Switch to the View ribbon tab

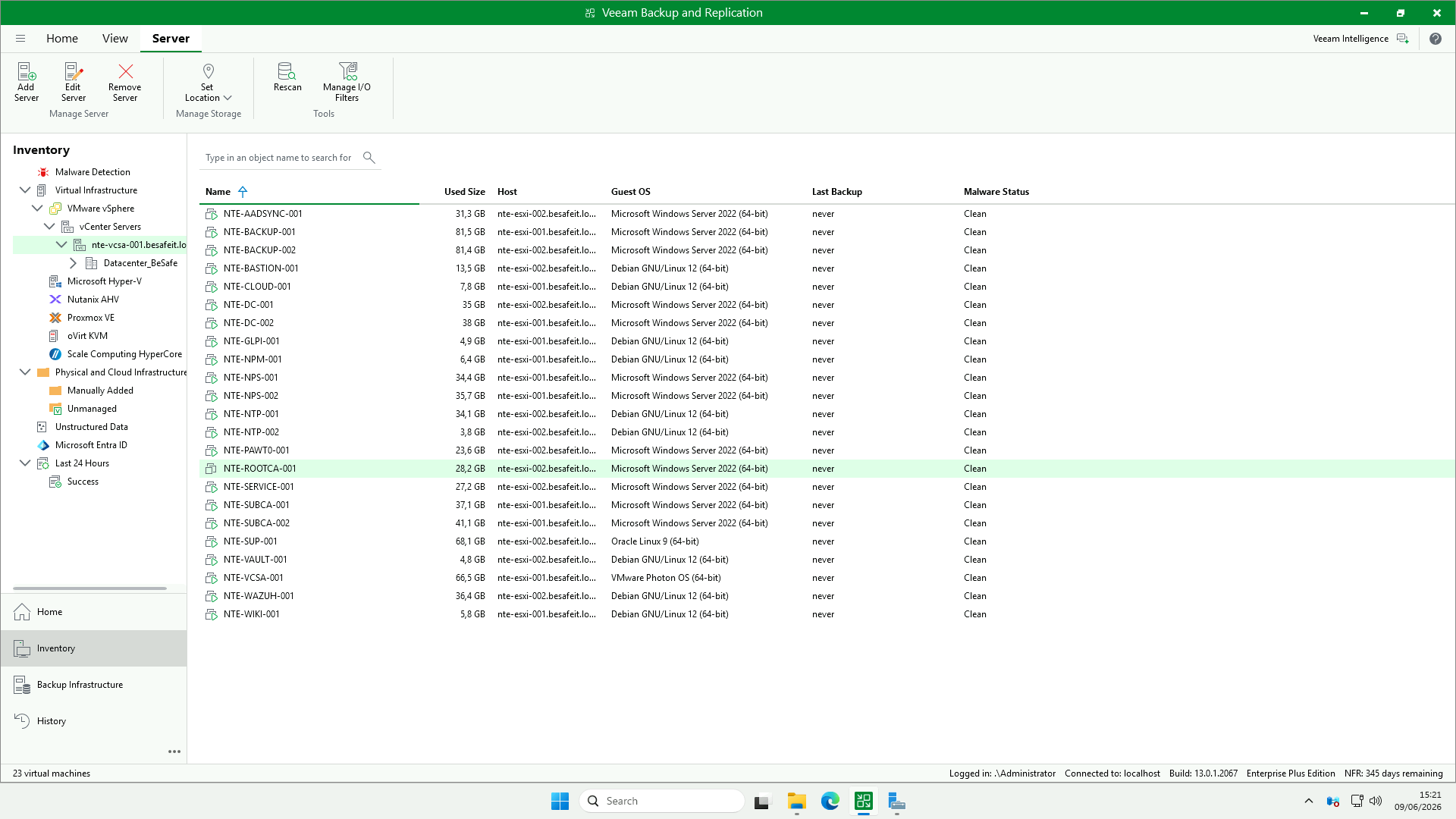click(x=115, y=39)
